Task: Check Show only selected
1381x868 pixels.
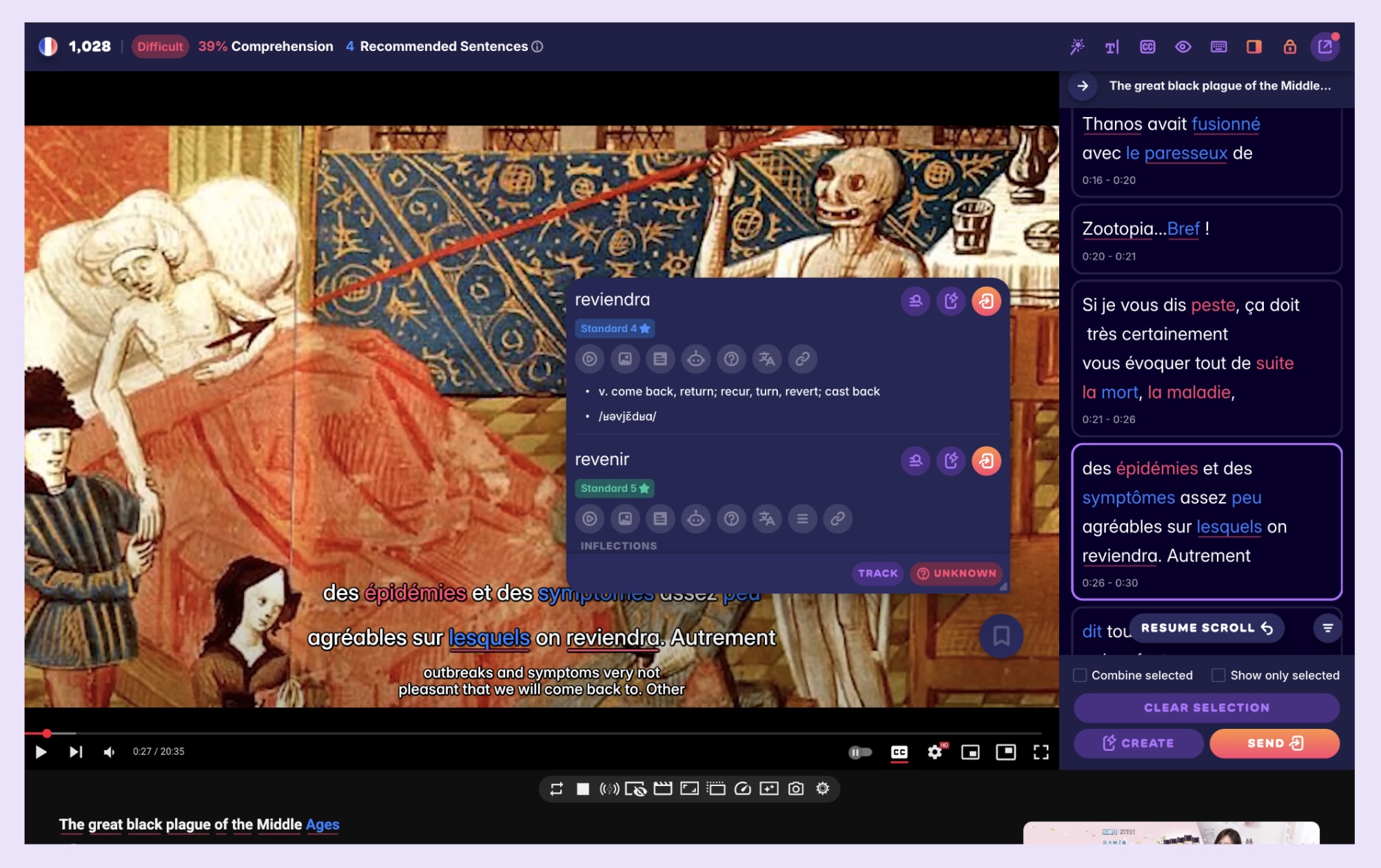Action: pyautogui.click(x=1218, y=676)
